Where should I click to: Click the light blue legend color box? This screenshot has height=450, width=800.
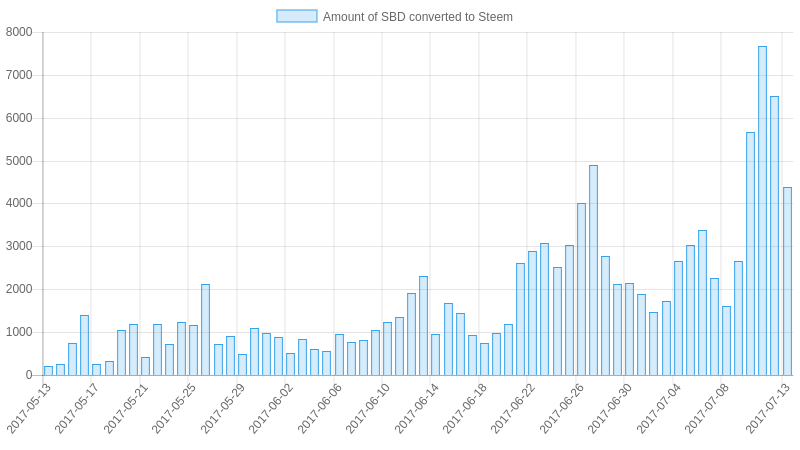296,16
